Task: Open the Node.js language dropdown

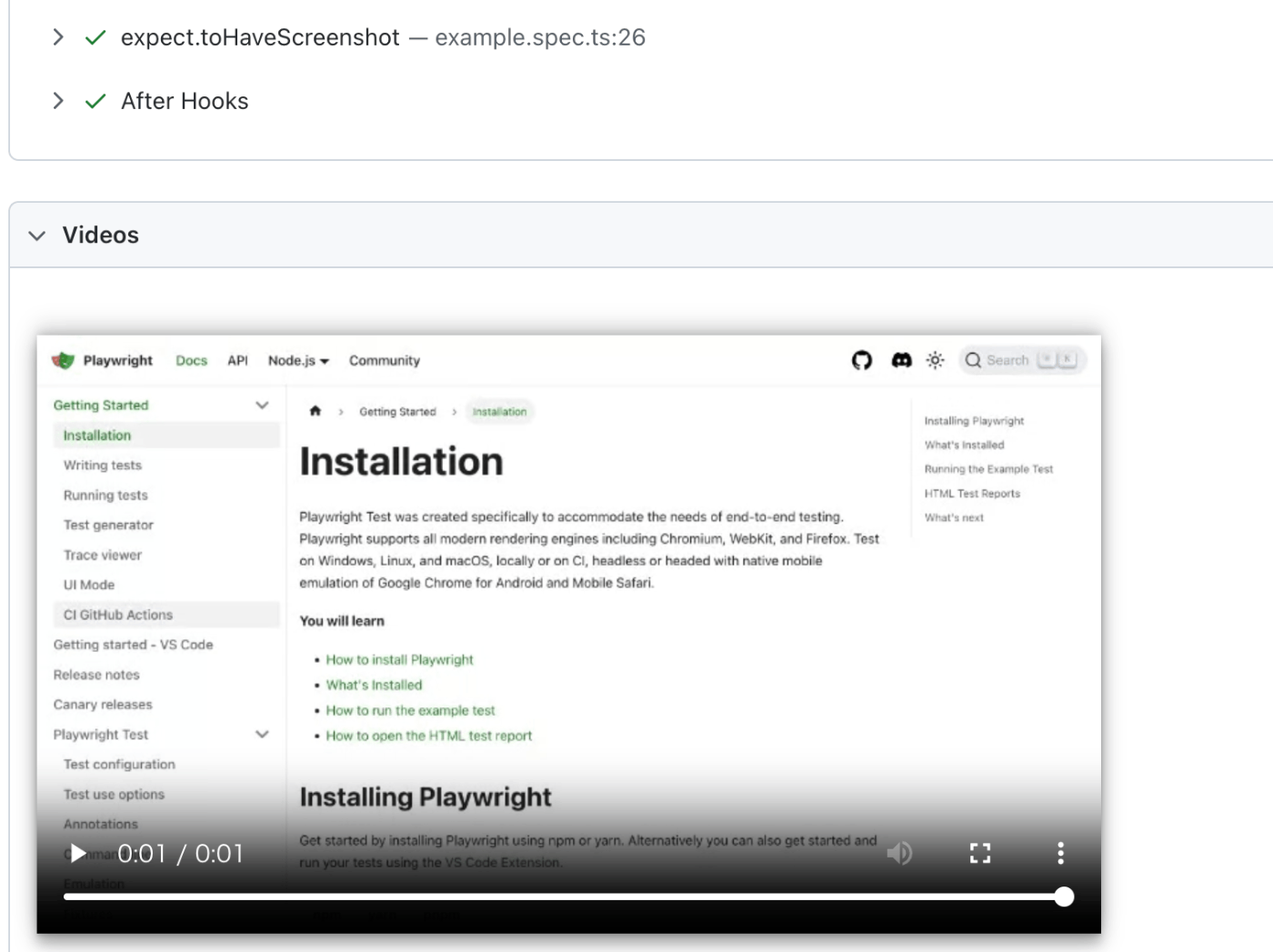Action: 298,360
